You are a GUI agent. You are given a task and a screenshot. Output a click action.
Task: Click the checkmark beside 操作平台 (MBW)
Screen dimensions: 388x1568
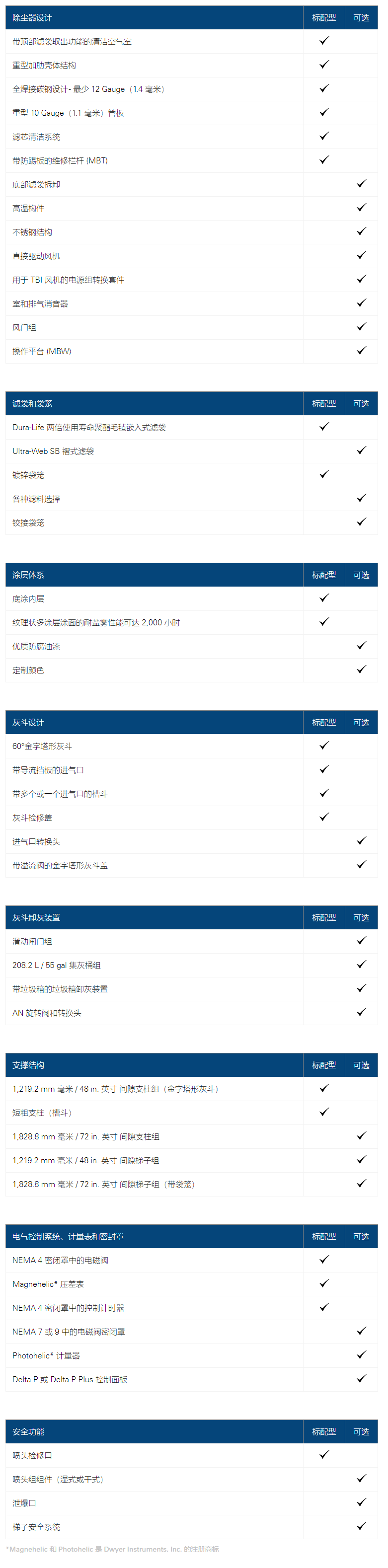click(x=361, y=351)
